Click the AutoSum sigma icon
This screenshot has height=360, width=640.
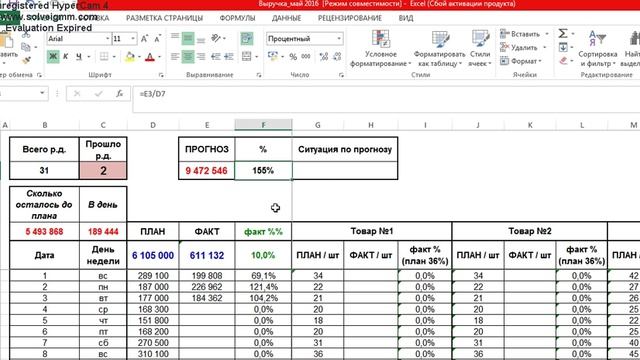pos(563,33)
